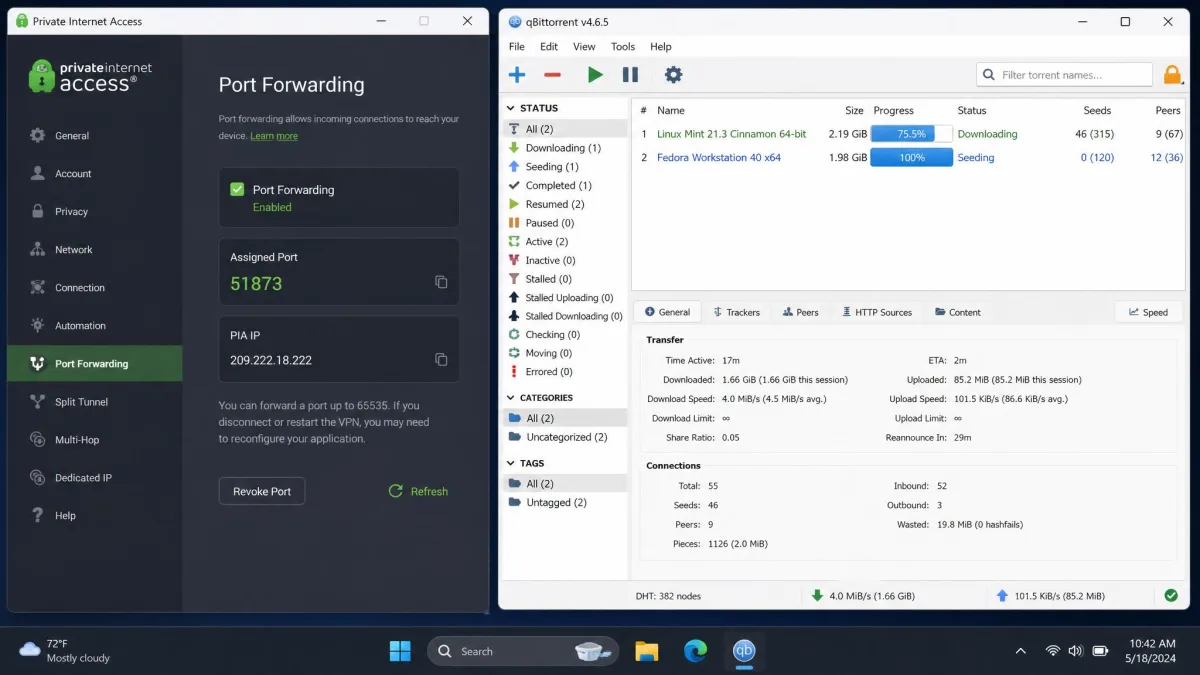This screenshot has height=675, width=1200.
Task: Open Microsoft Edge from the taskbar
Action: [x=695, y=651]
